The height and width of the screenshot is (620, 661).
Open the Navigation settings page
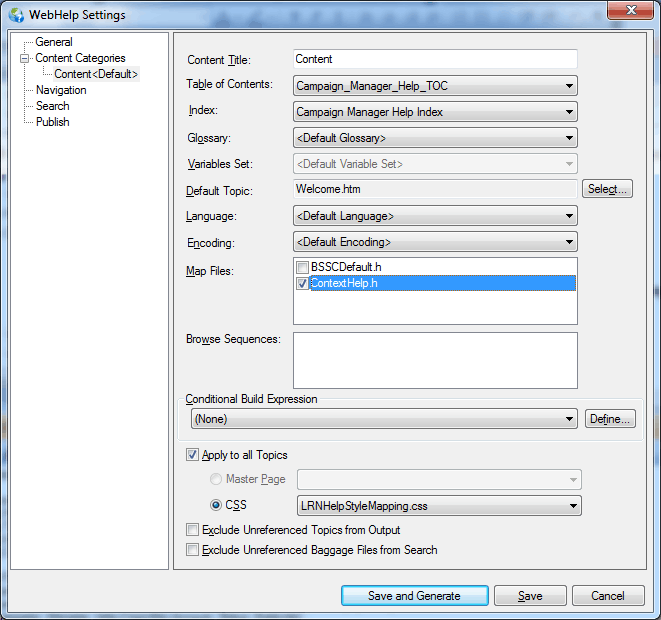(x=61, y=90)
